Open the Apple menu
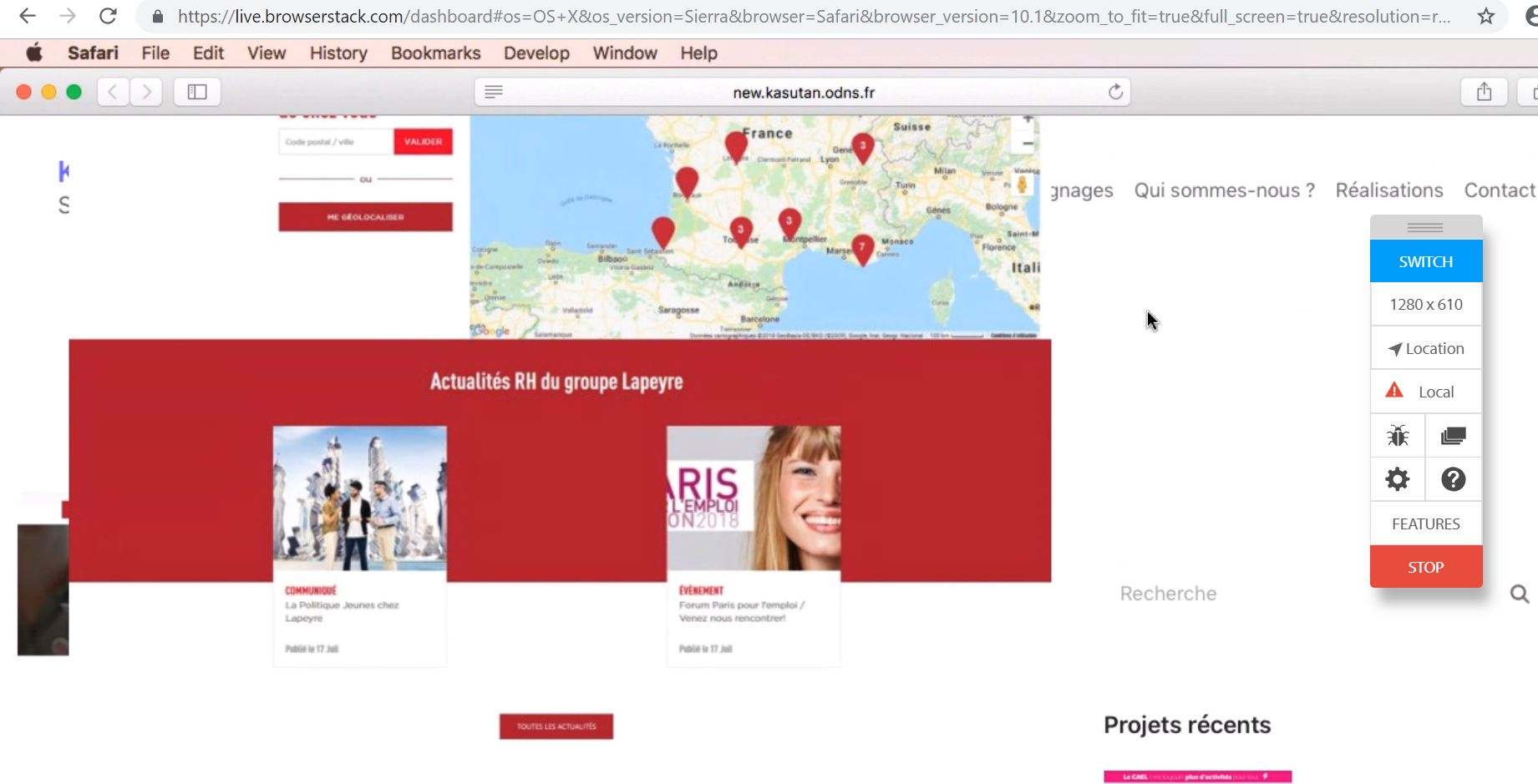This screenshot has width=1538, height=784. coord(34,53)
